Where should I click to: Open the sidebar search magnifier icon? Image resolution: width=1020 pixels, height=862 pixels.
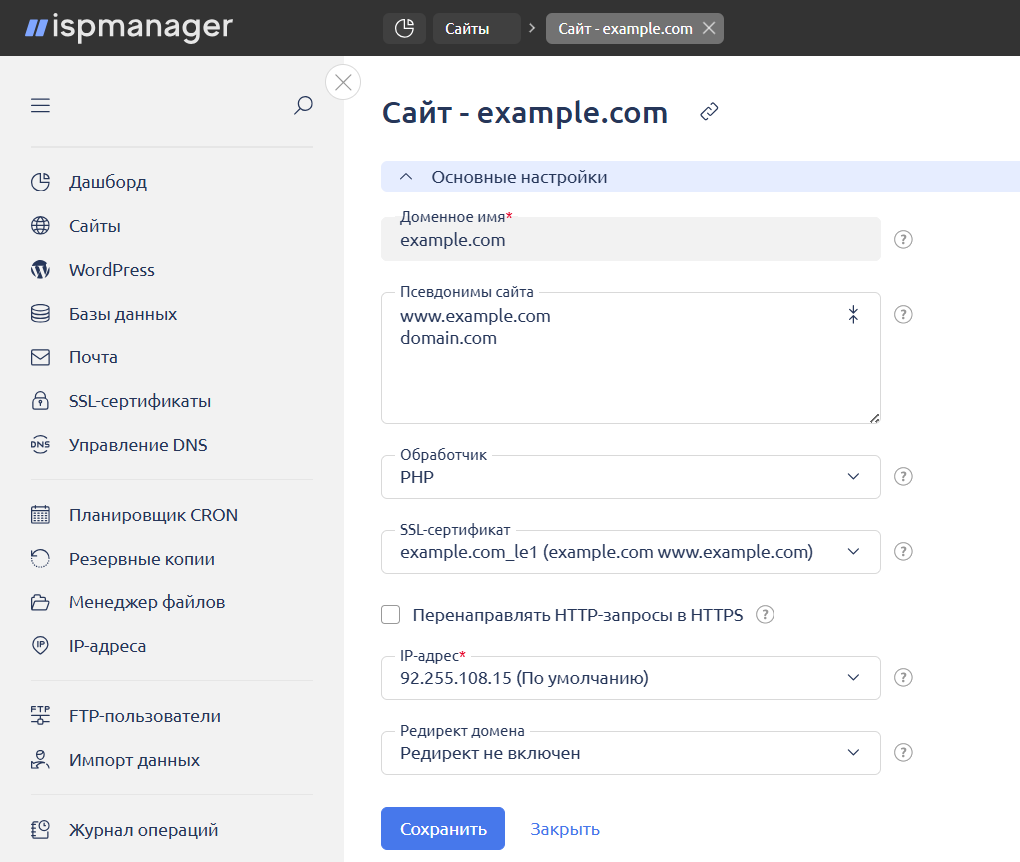303,106
